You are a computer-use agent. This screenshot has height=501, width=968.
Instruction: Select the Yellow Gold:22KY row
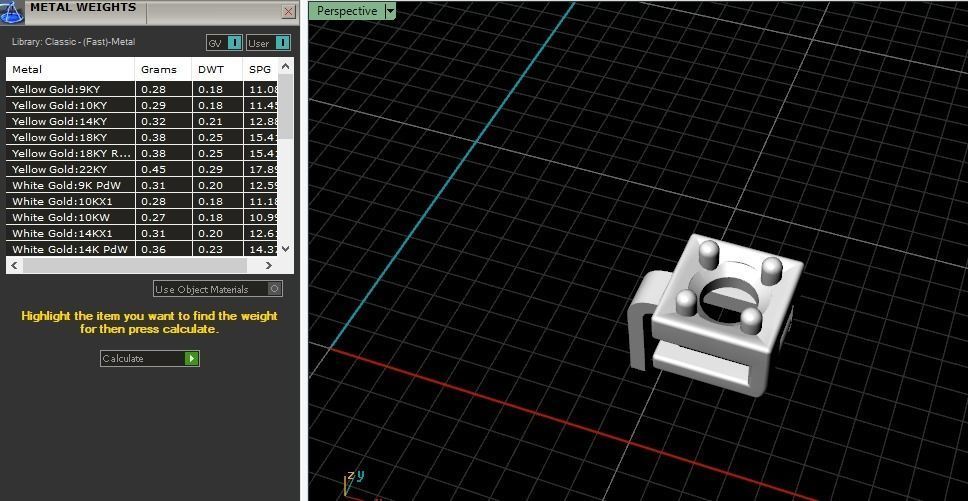coord(141,170)
